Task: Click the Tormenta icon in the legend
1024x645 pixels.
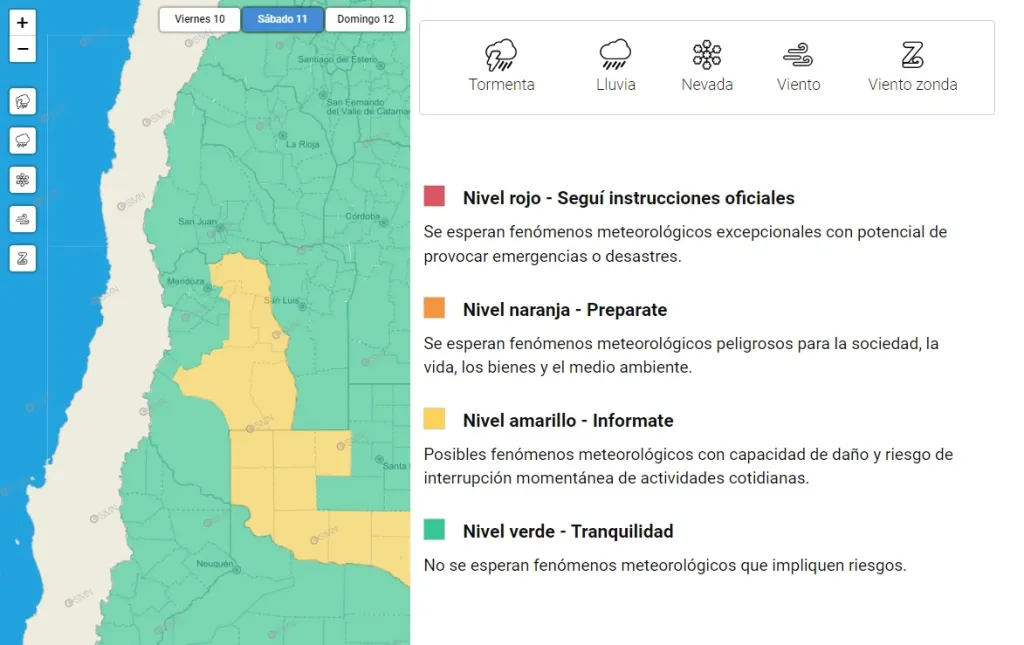Action: pyautogui.click(x=501, y=54)
